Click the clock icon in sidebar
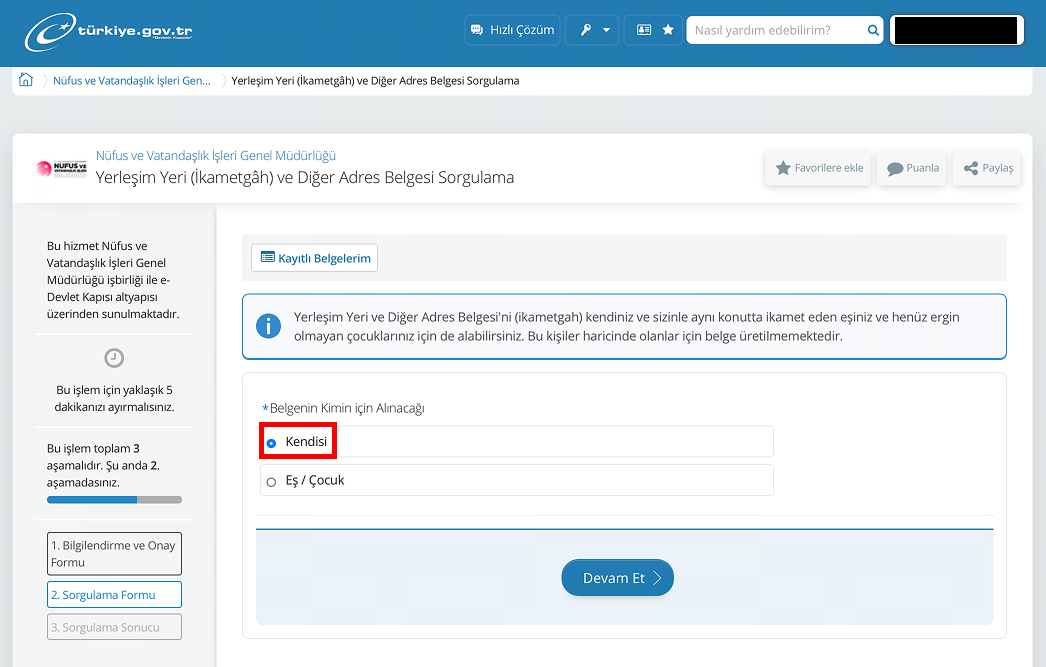Image resolution: width=1046 pixels, height=667 pixels. point(114,358)
